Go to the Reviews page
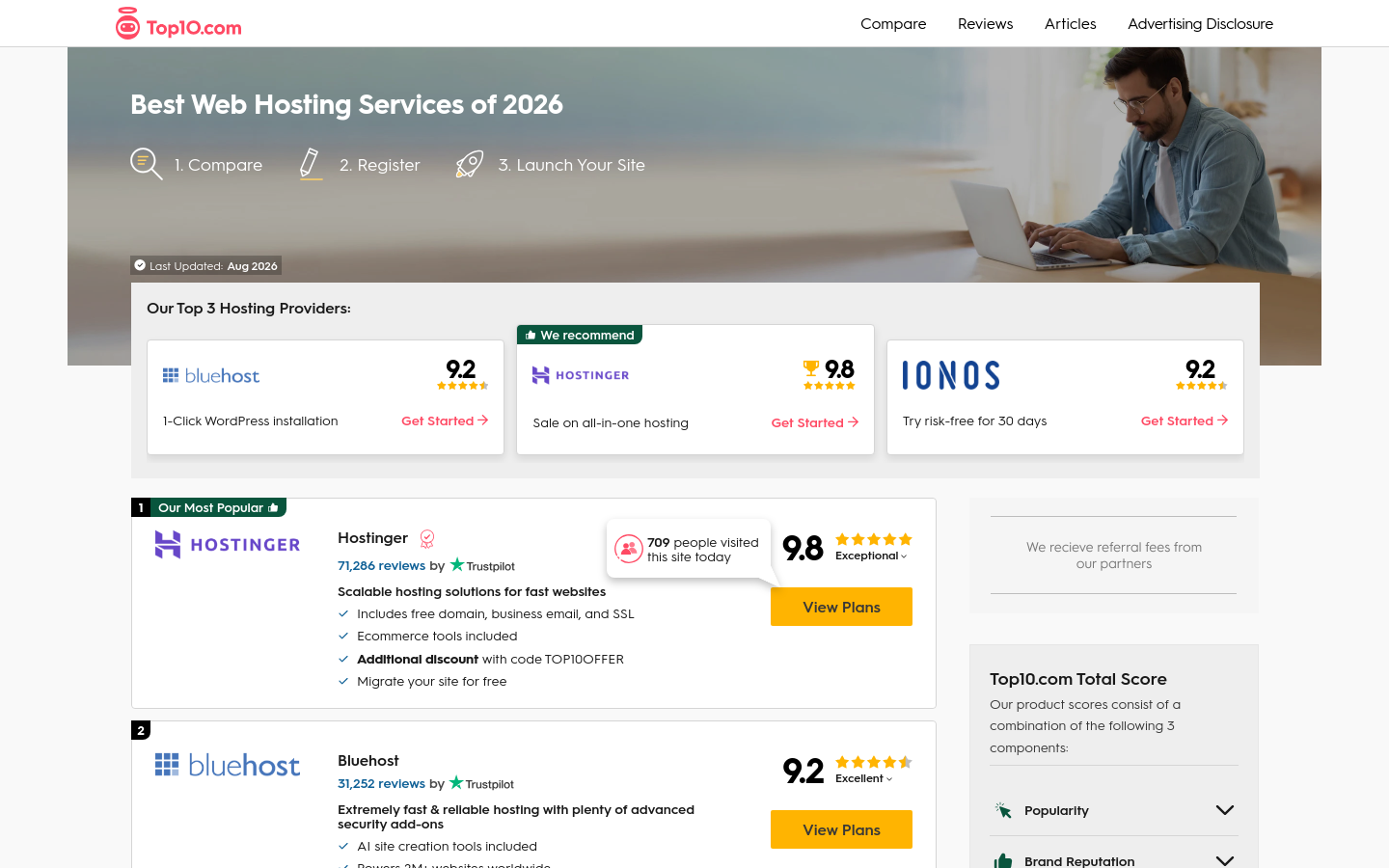1389x868 pixels. click(x=985, y=24)
